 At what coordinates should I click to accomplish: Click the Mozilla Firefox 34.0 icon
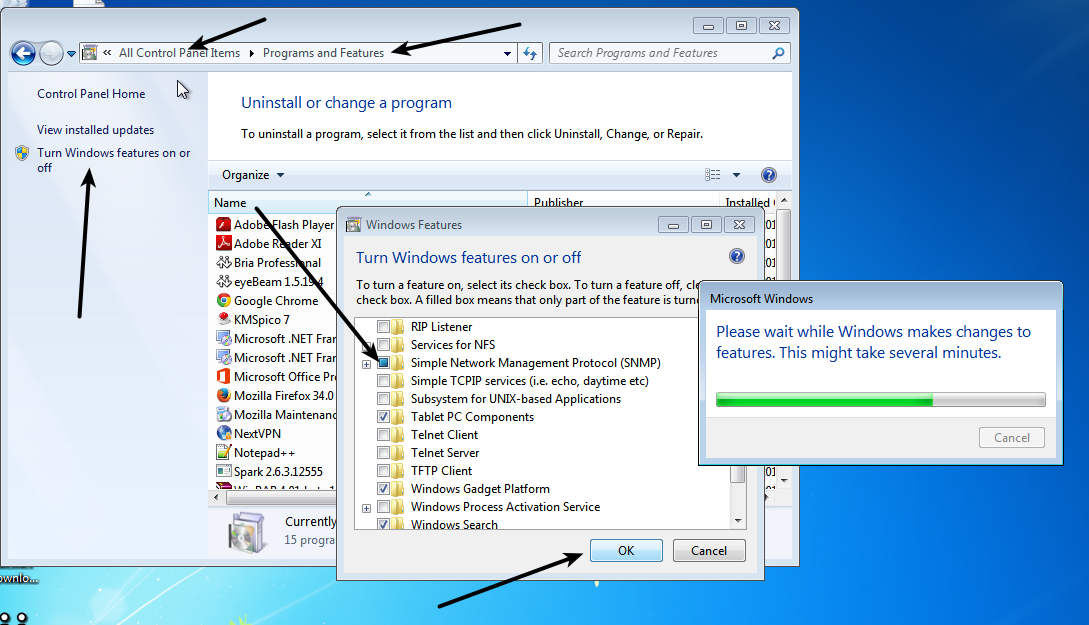(224, 395)
